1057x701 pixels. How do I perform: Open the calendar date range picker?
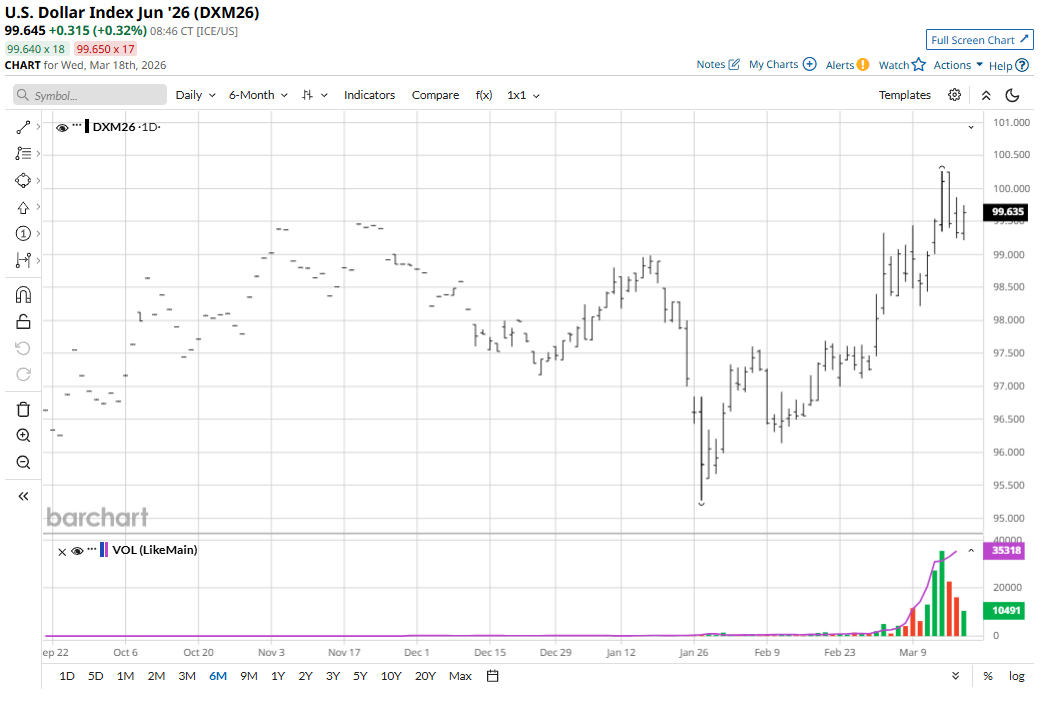(493, 676)
